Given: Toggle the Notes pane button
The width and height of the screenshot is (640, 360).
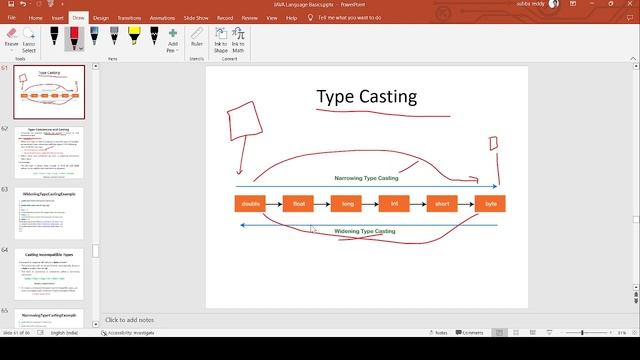Looking at the screenshot, I should 438,333.
